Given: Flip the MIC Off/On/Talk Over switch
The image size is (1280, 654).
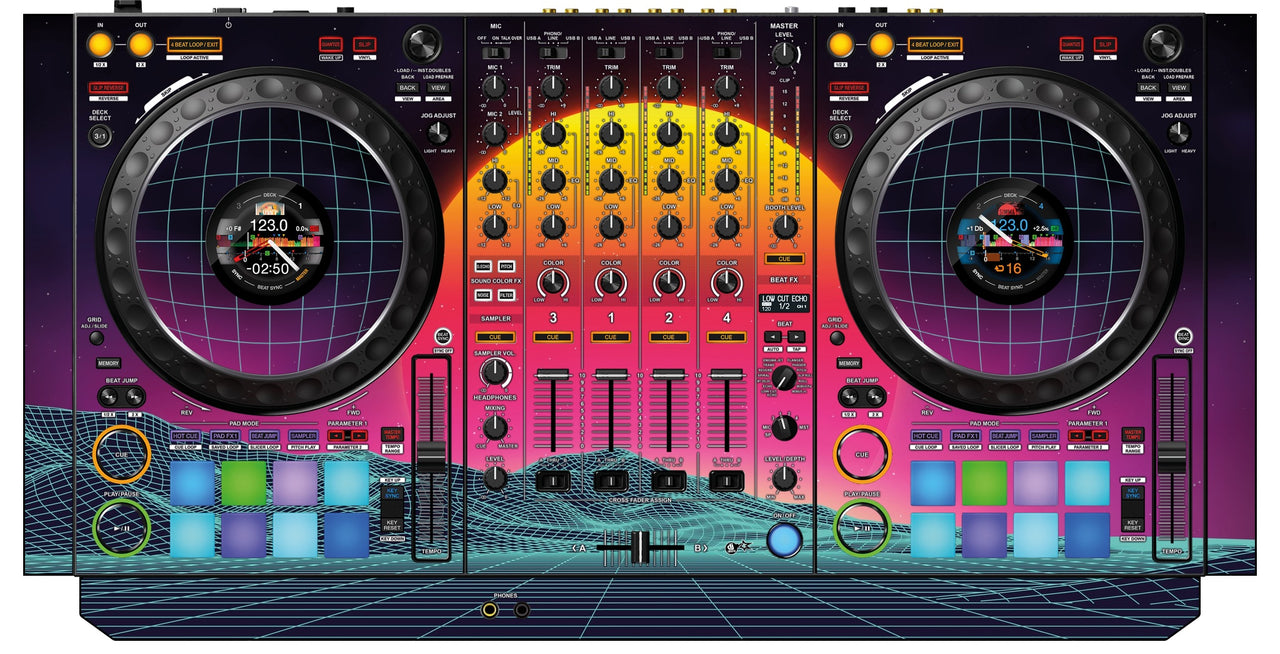Looking at the screenshot, I should click(x=495, y=52).
